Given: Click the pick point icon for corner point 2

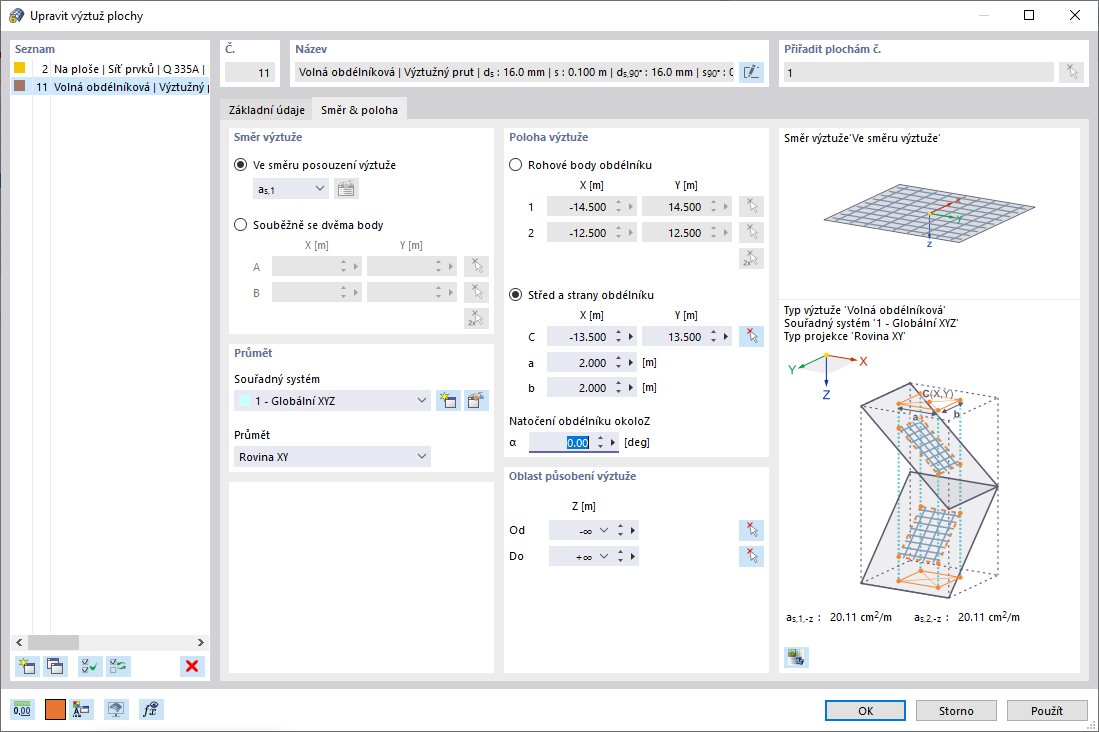Looking at the screenshot, I should click(x=751, y=232).
